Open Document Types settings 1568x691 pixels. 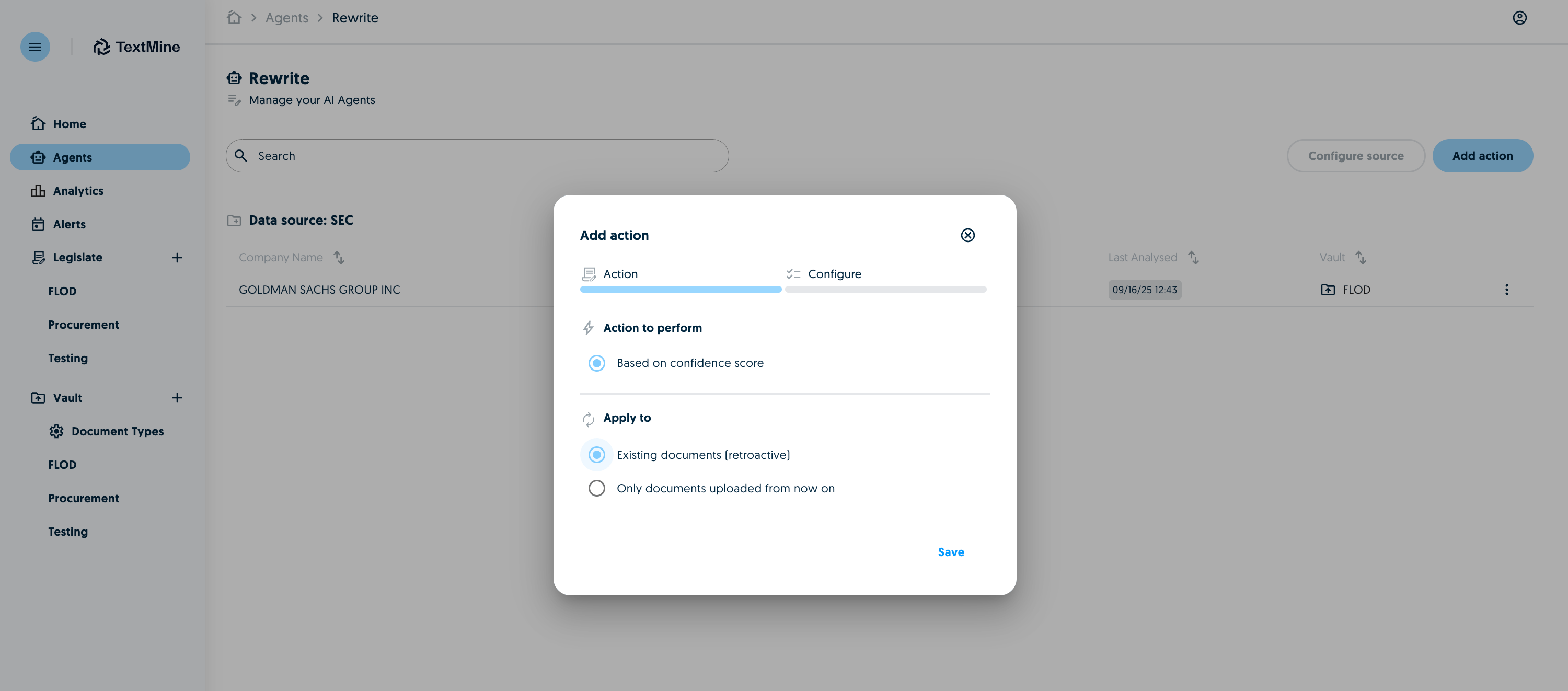[x=106, y=431]
